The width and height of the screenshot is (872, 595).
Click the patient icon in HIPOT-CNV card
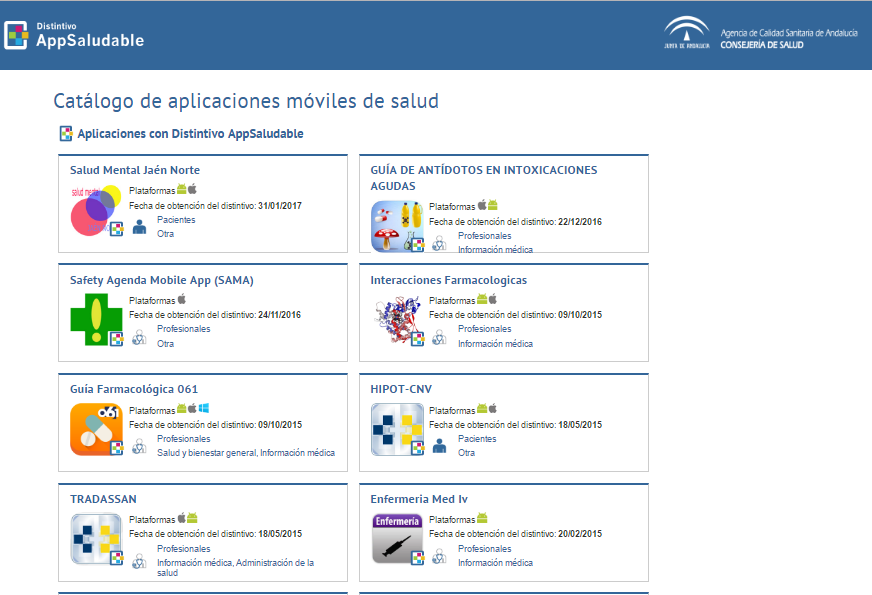(x=439, y=446)
